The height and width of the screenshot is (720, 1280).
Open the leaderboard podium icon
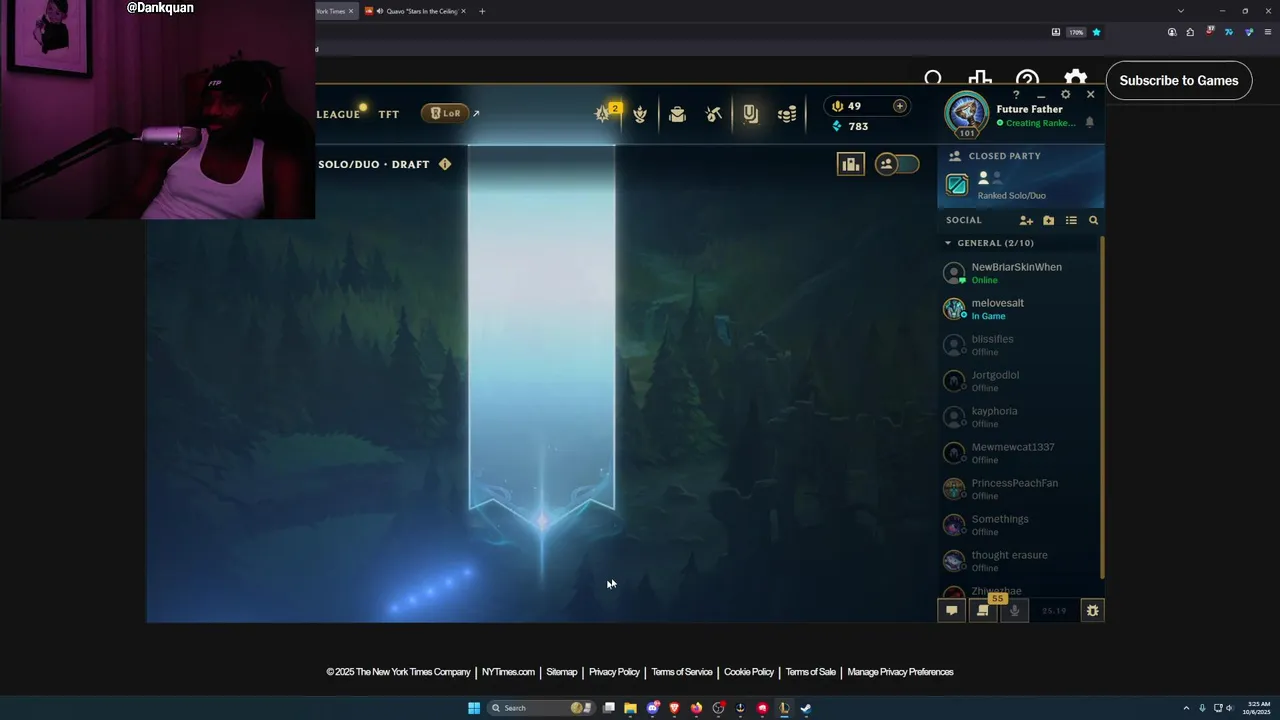(x=851, y=165)
